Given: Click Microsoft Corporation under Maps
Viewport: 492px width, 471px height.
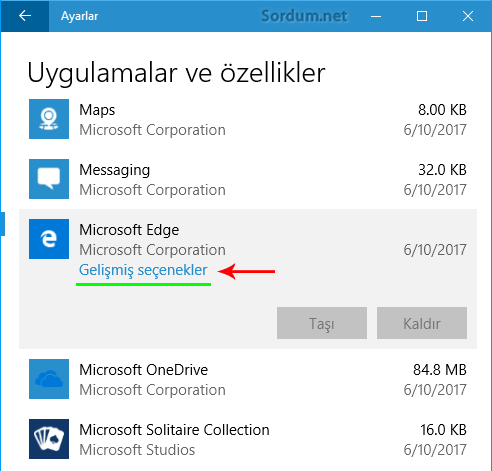Looking at the screenshot, I should click(152, 130).
